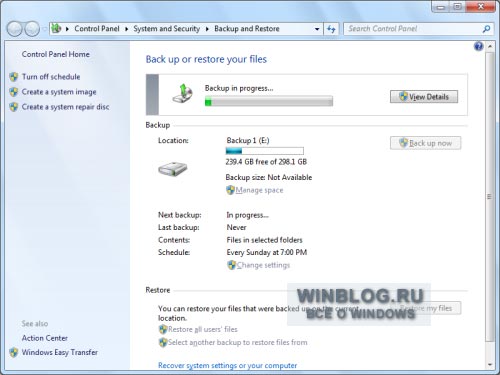This screenshot has height=375, width=500.
Task: Click the scrollbar up arrow
Action: pyautogui.click(x=489, y=47)
